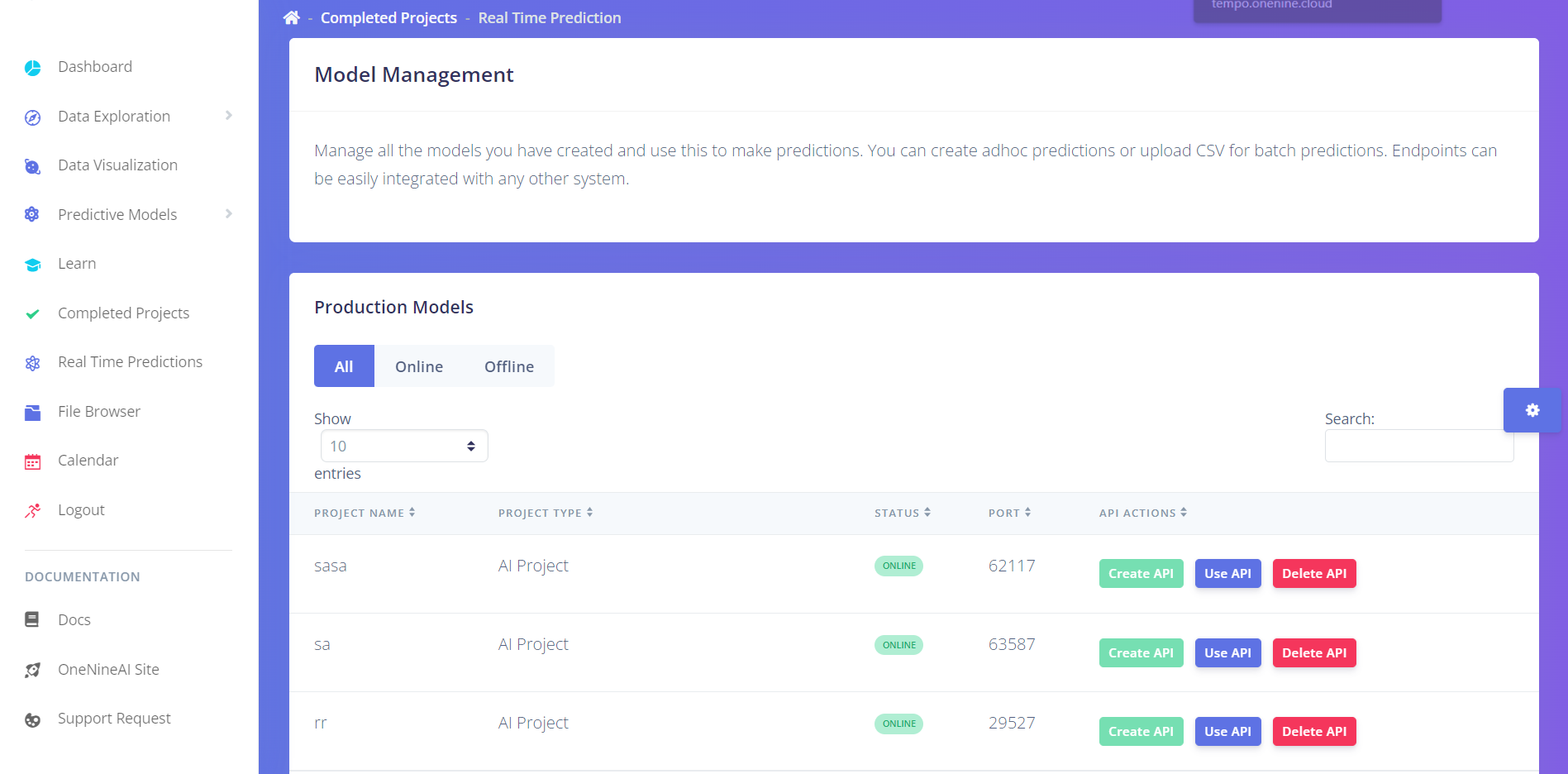The height and width of the screenshot is (774, 1568).
Task: Click the Learn graduation cap icon
Action: pyautogui.click(x=32, y=265)
